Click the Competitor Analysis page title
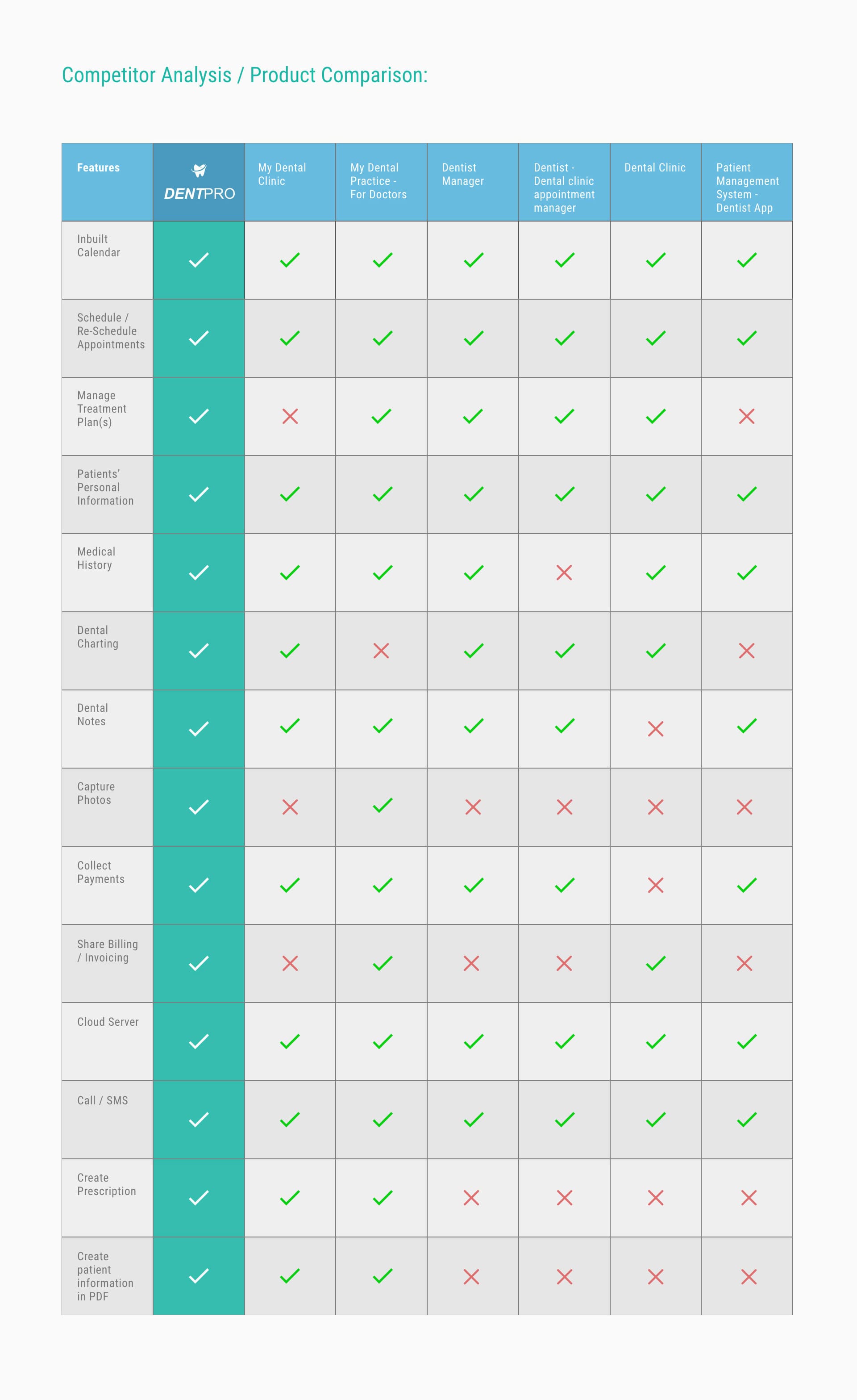Image resolution: width=857 pixels, height=1400 pixels. pos(245,75)
